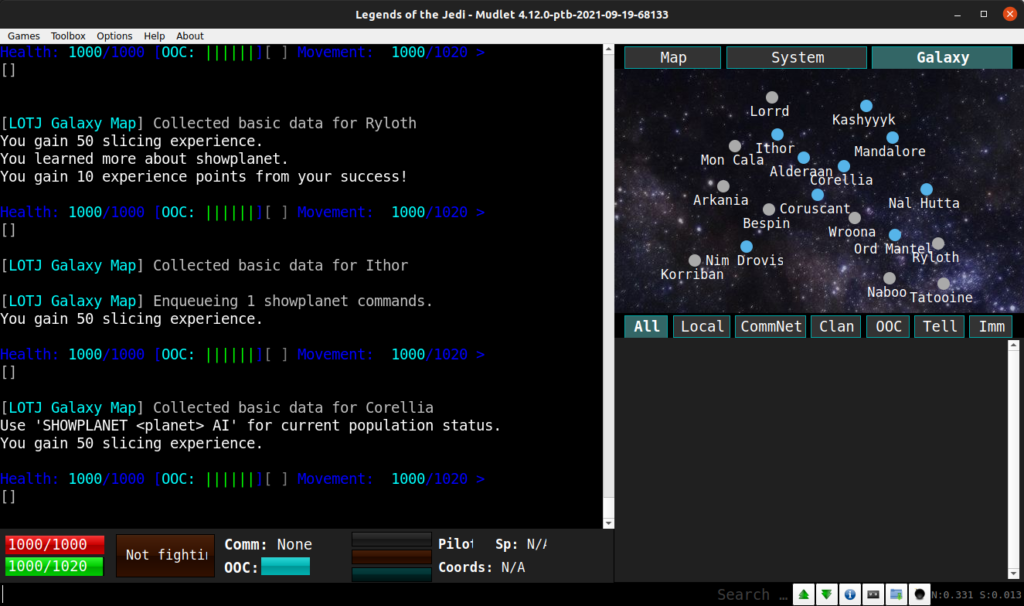Click the main console scrollbar up arrow

pos(609,50)
